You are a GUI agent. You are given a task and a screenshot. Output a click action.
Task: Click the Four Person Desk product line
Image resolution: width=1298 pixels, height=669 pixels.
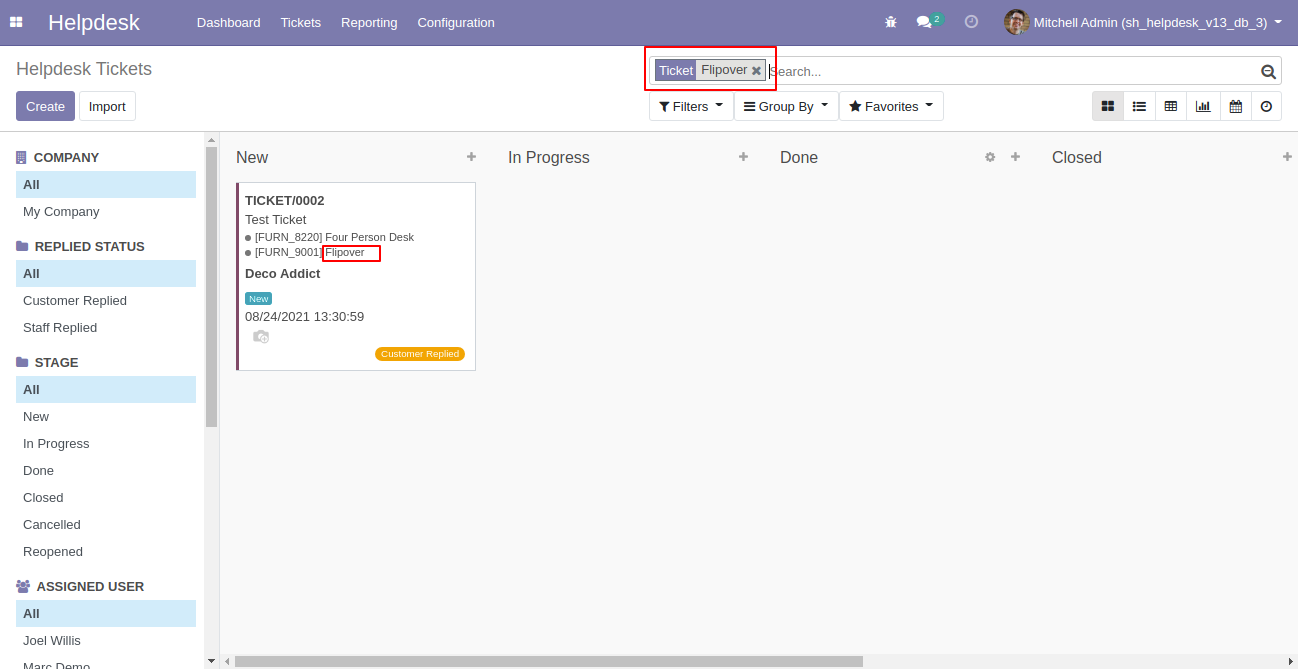pyautogui.click(x=334, y=237)
